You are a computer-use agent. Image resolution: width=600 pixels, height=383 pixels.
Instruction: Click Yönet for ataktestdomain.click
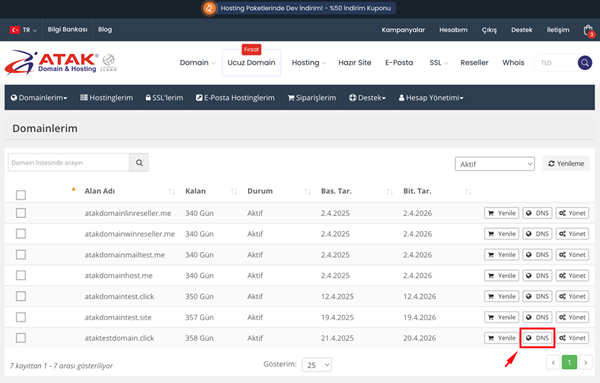pyautogui.click(x=572, y=338)
